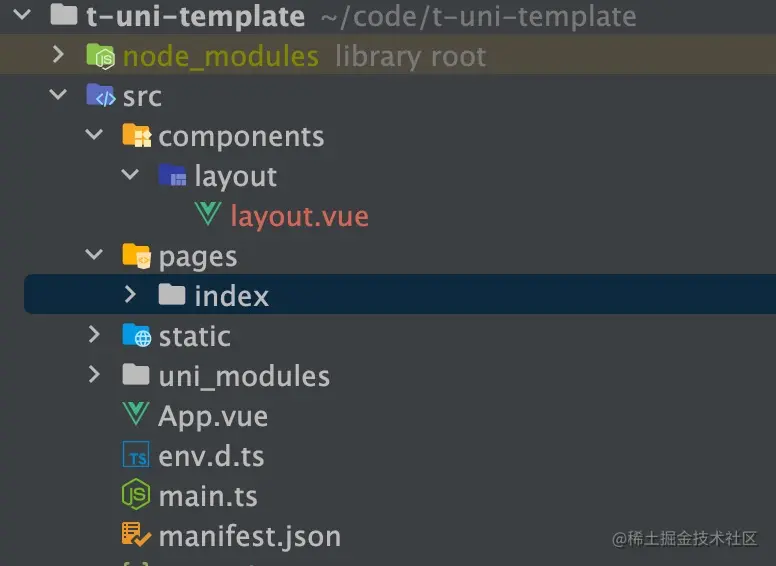Select the uni_modules folder name
This screenshot has height=566, width=776.
244,376
